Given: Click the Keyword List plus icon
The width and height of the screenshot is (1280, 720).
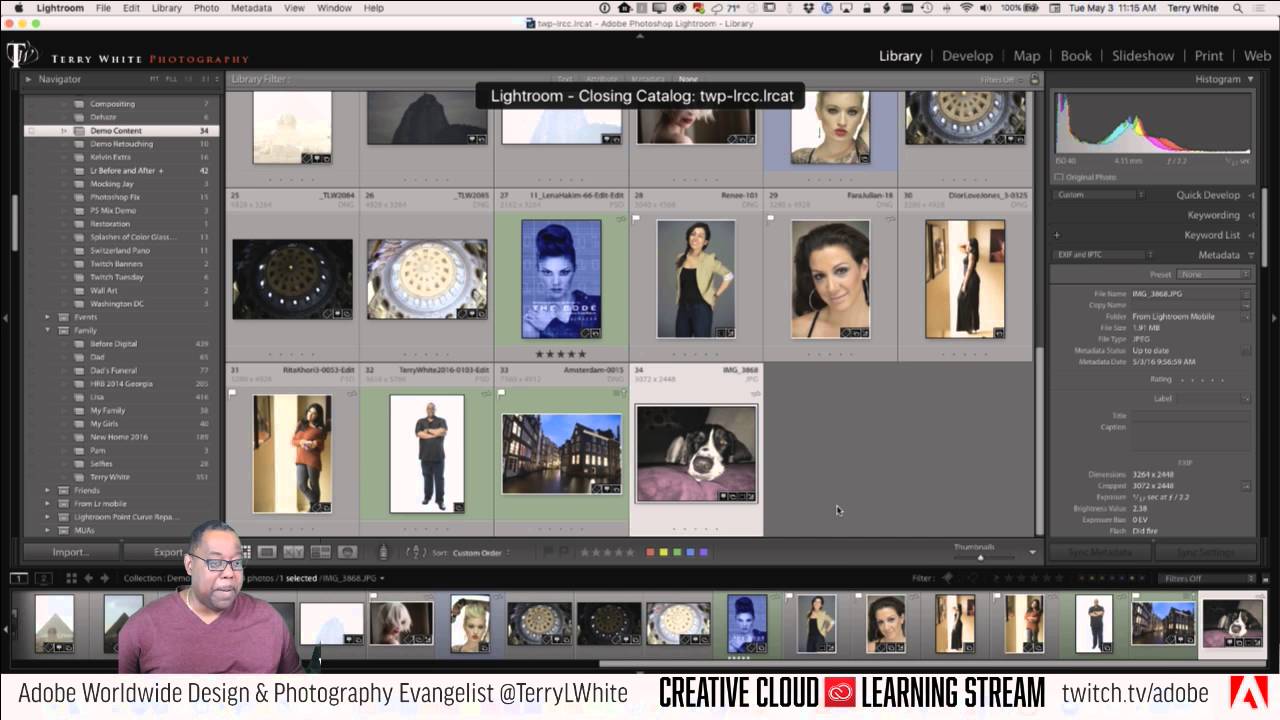Looking at the screenshot, I should (x=1057, y=235).
